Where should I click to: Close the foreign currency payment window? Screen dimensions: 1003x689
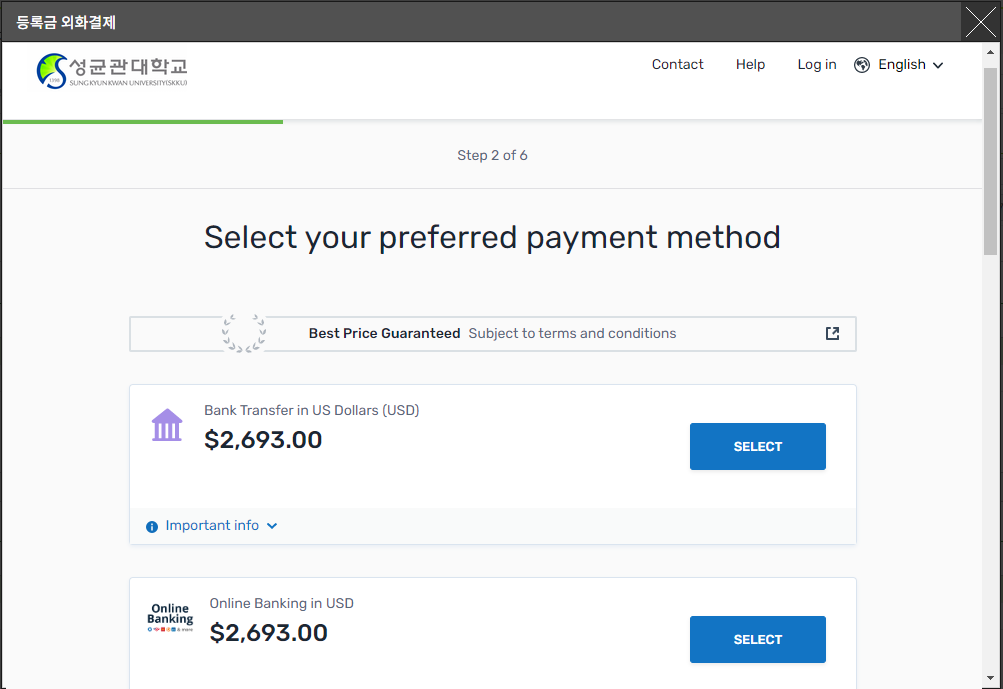click(x=980, y=22)
